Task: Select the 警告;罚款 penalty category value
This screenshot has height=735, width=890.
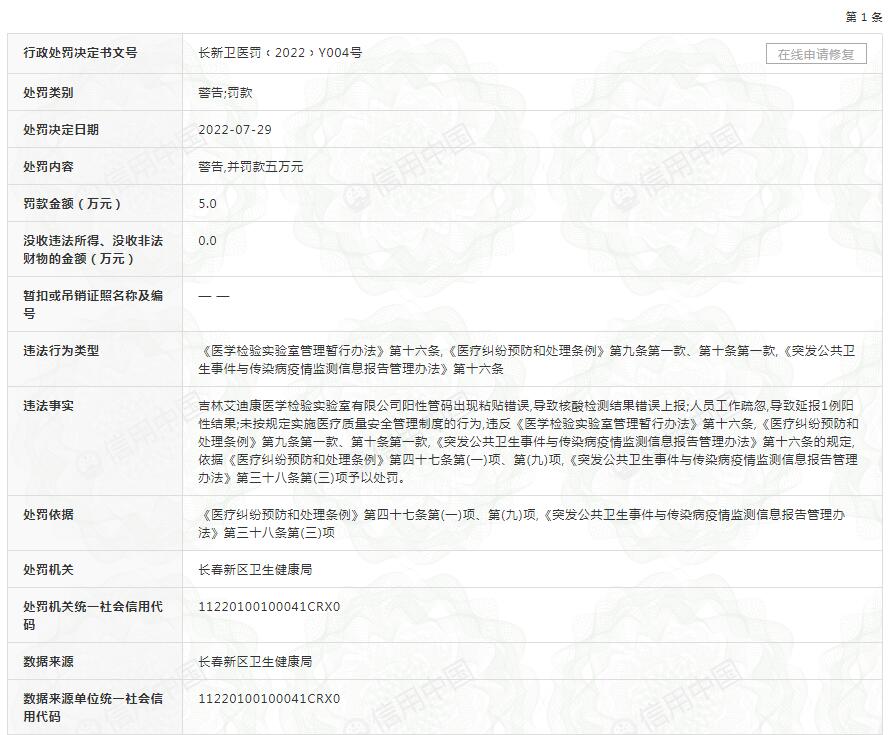Action: coord(225,93)
